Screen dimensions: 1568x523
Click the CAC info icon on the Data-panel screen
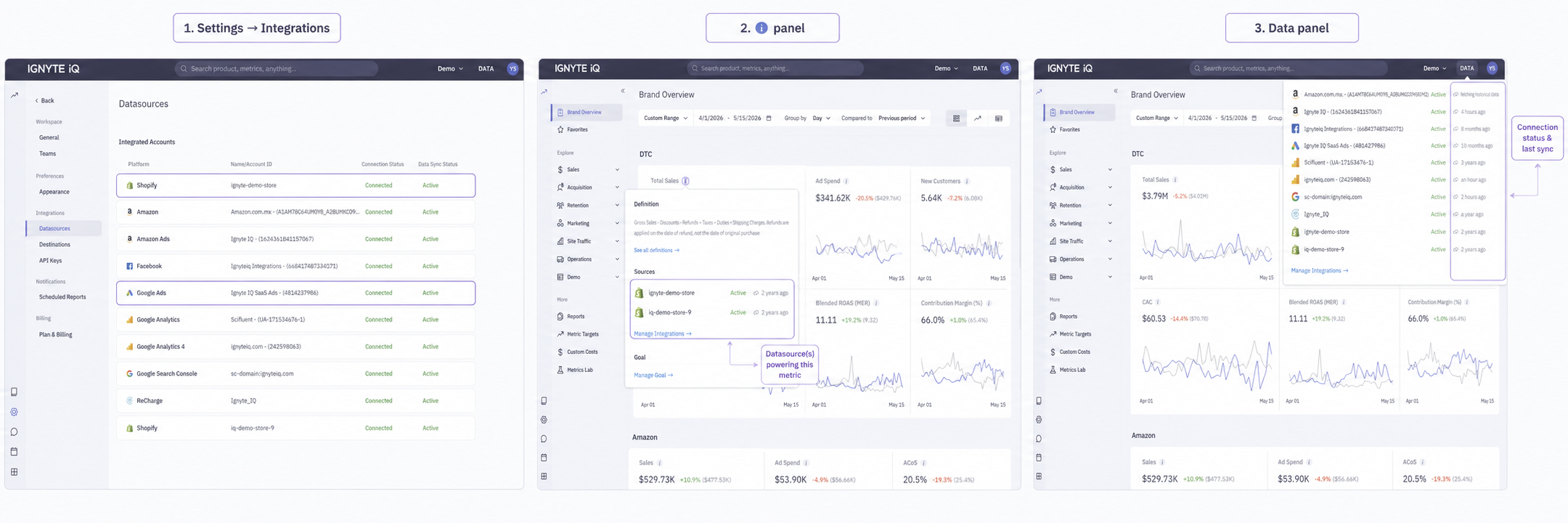coord(1158,303)
